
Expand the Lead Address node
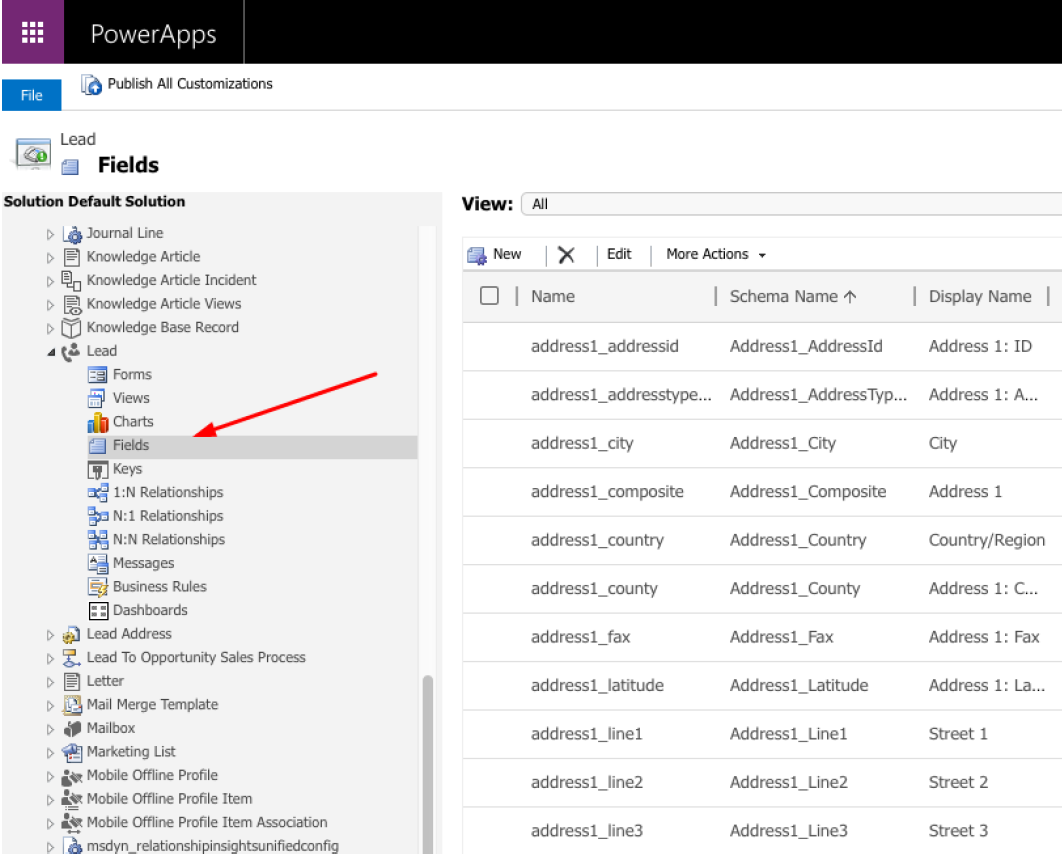[x=50, y=635]
